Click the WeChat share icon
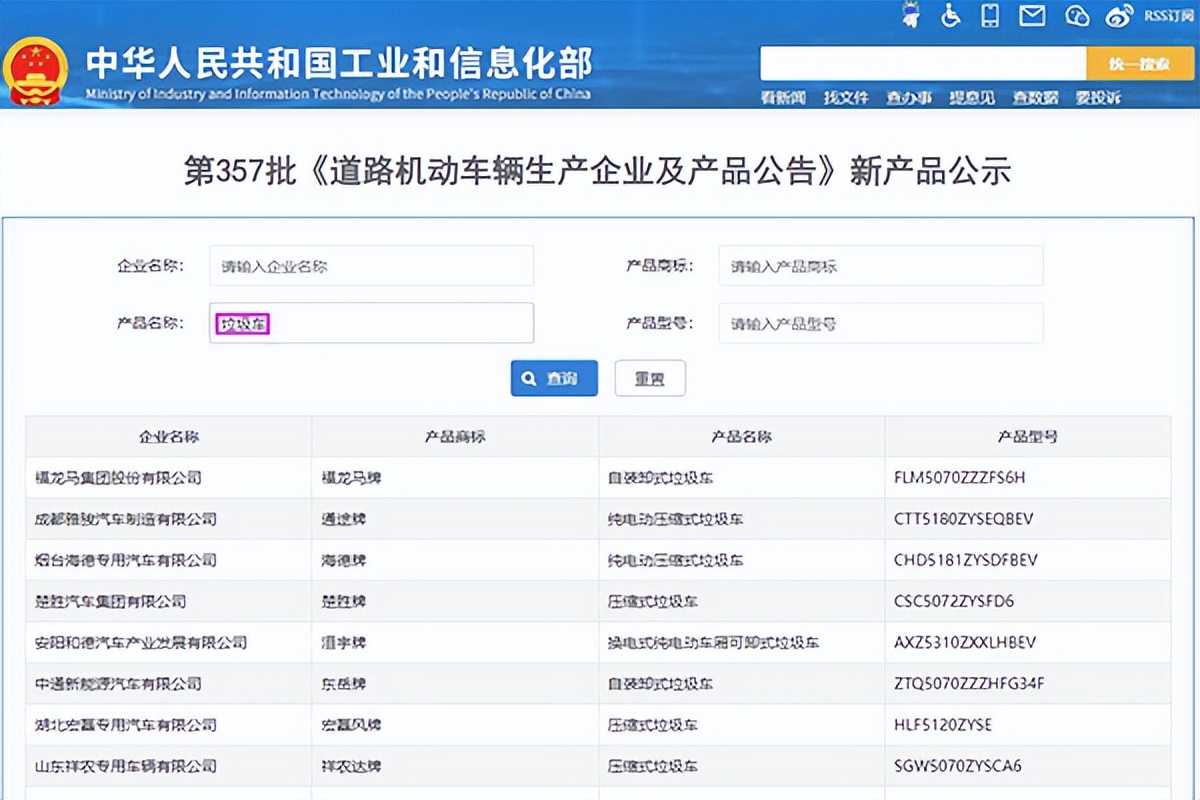The width and height of the screenshot is (1200, 800). click(1077, 17)
